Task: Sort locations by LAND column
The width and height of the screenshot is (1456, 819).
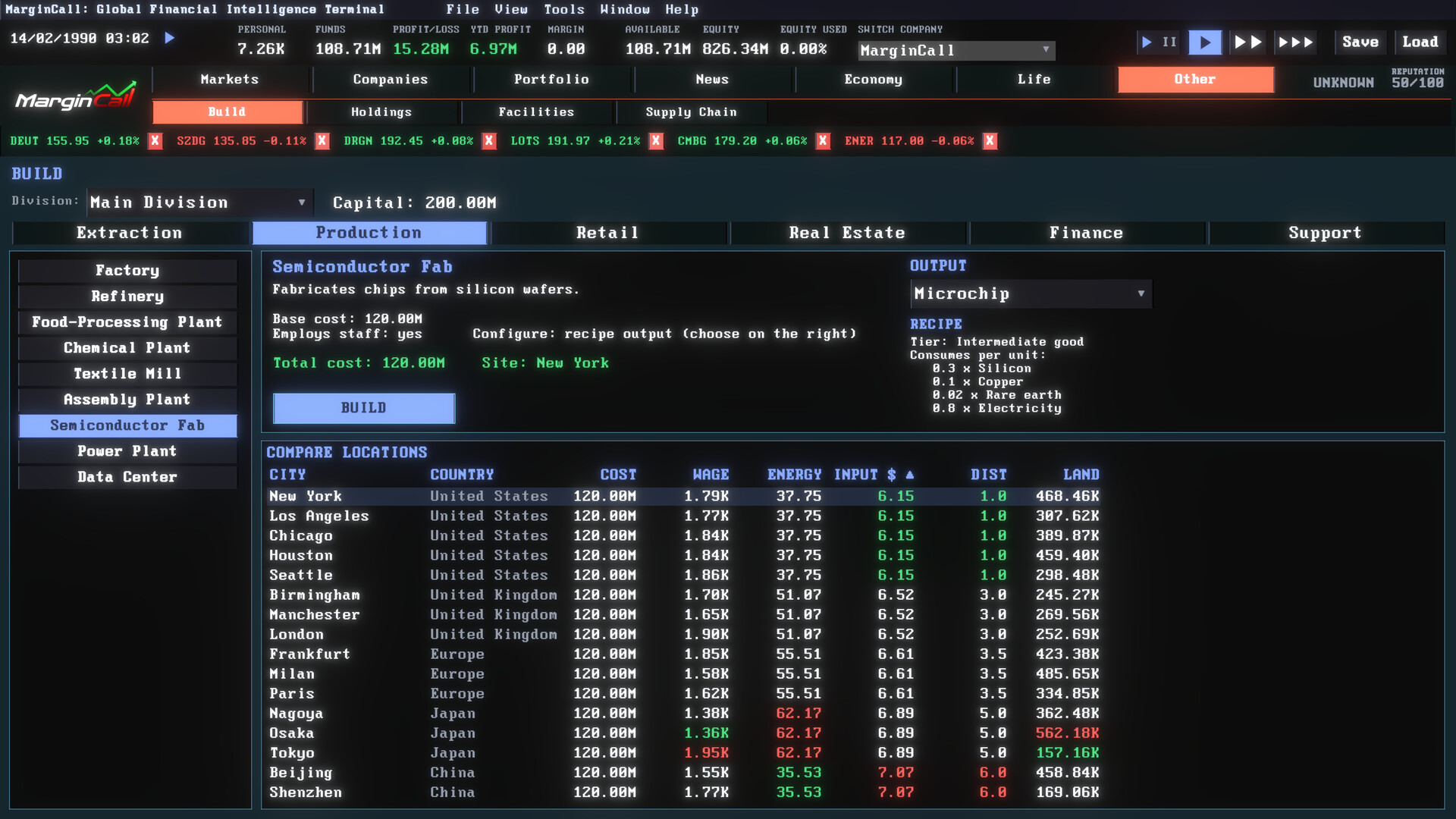Action: click(1081, 475)
